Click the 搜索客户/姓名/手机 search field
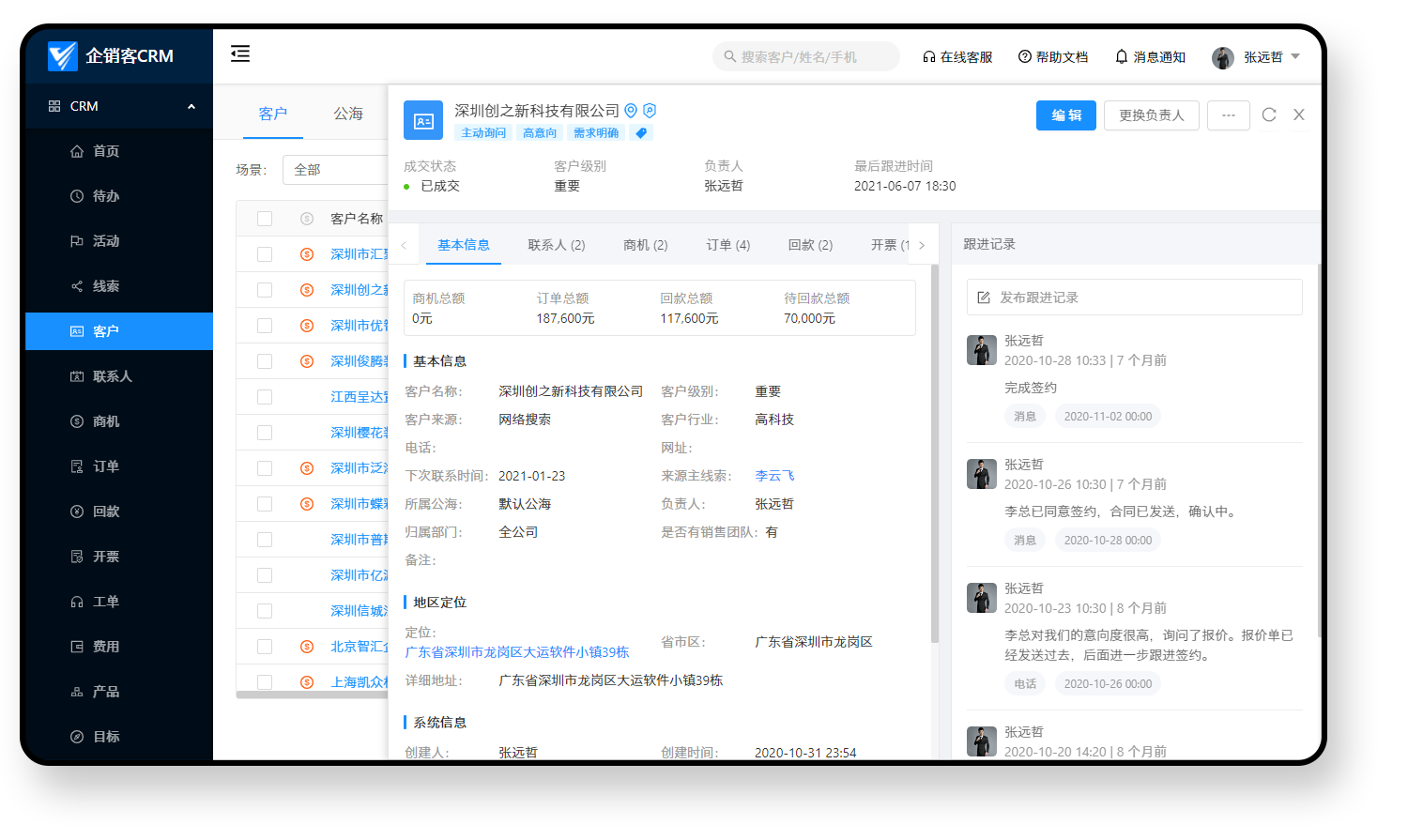This screenshot has height=840, width=1408. (806, 56)
